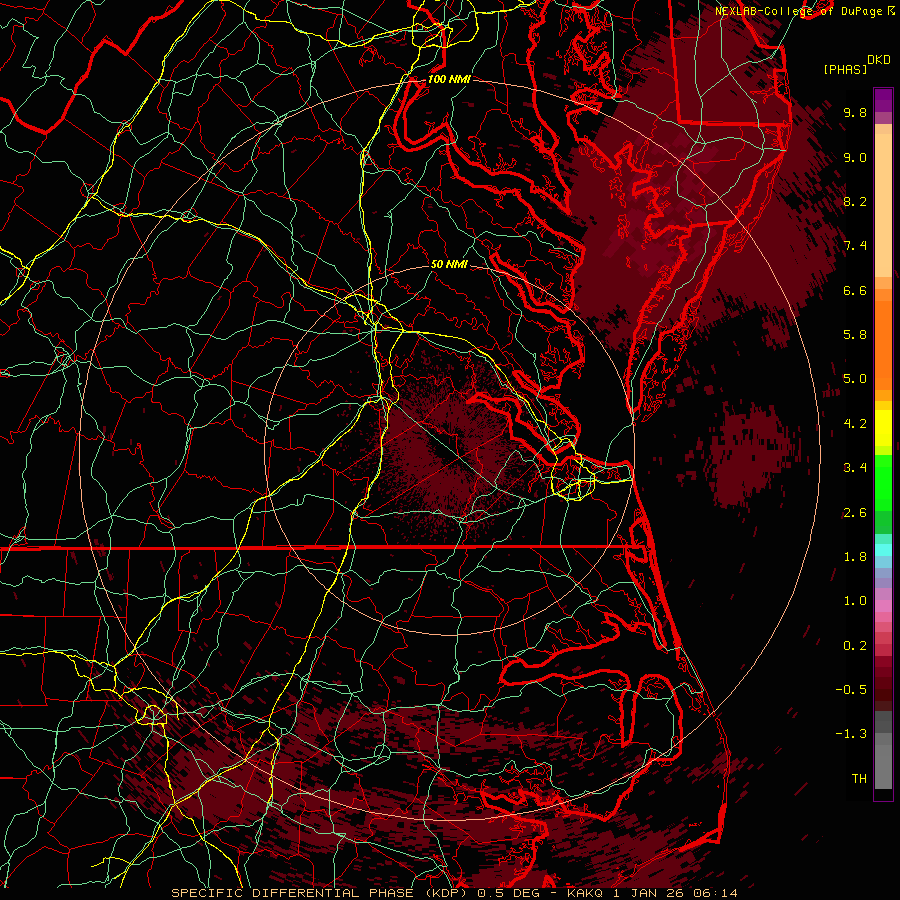900x900 pixels.
Task: Click the "50 NMI" range ring label
Action: 449,264
